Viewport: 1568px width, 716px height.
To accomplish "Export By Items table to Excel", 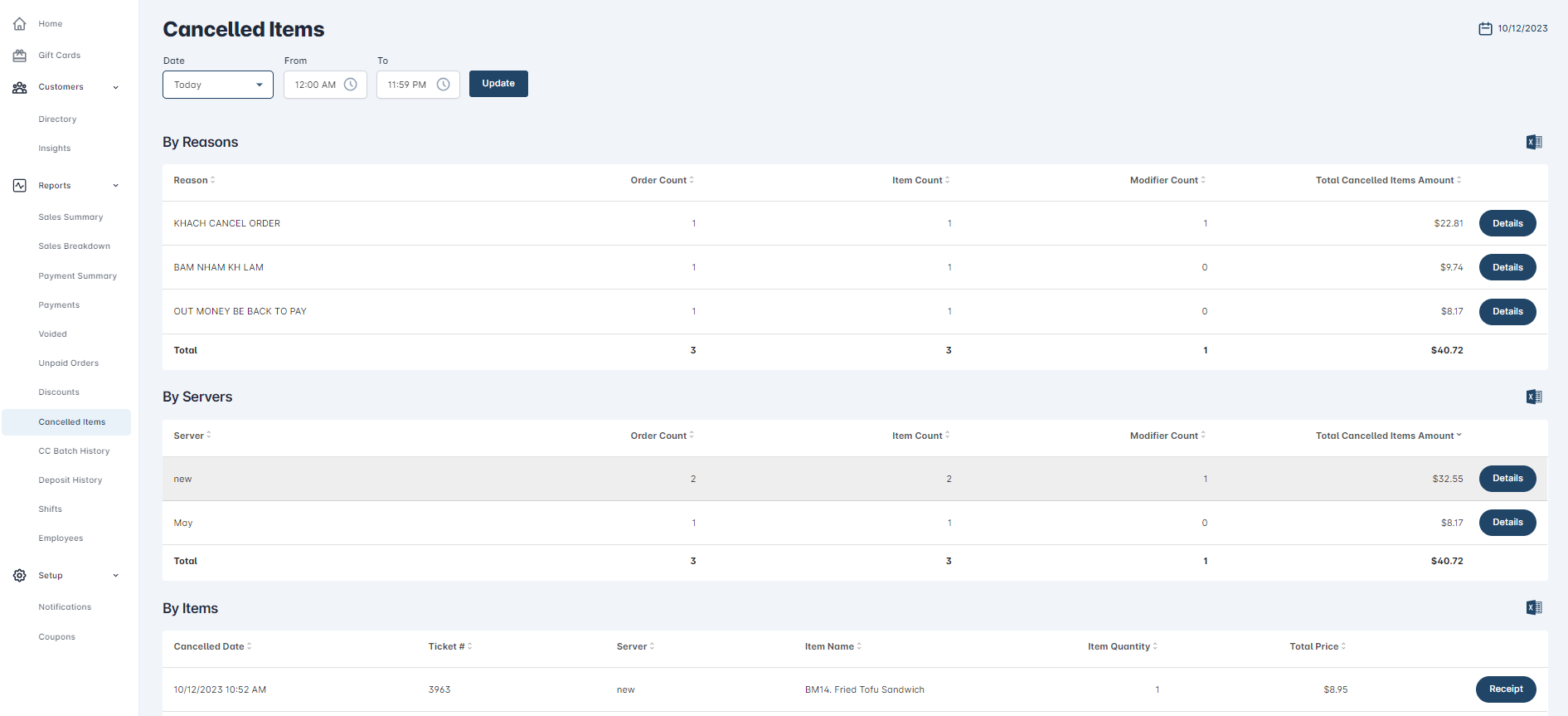I will pyautogui.click(x=1534, y=607).
